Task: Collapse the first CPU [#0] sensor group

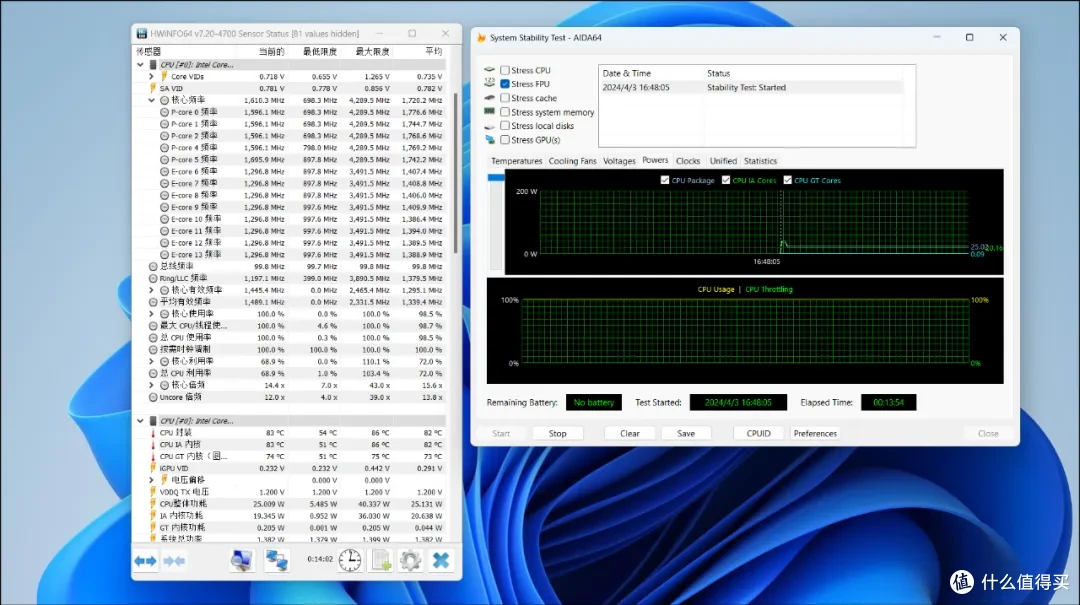Action: click(x=141, y=65)
